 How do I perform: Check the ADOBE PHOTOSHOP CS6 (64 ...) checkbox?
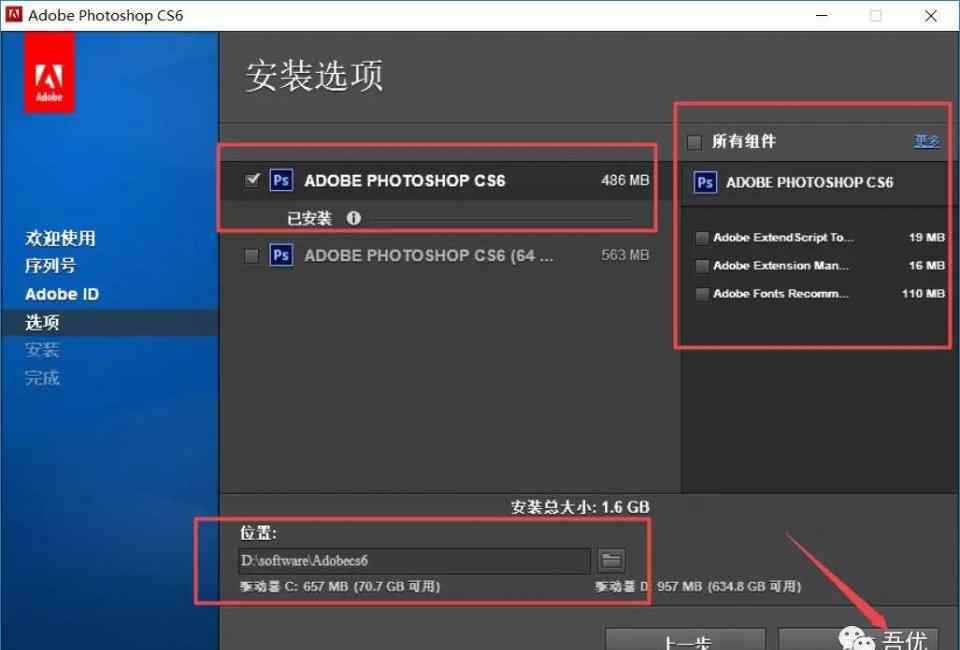coord(252,255)
